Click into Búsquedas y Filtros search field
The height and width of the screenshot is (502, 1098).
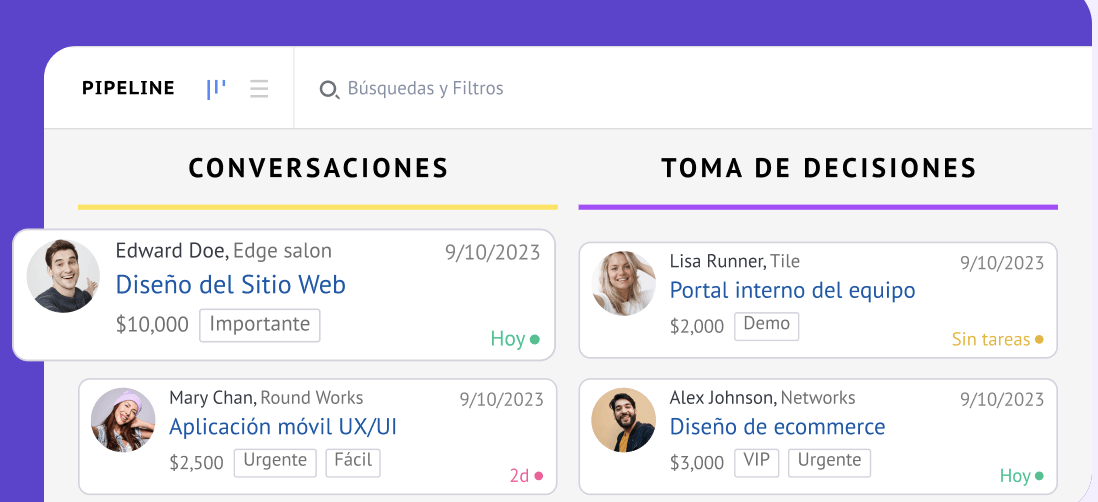[426, 89]
